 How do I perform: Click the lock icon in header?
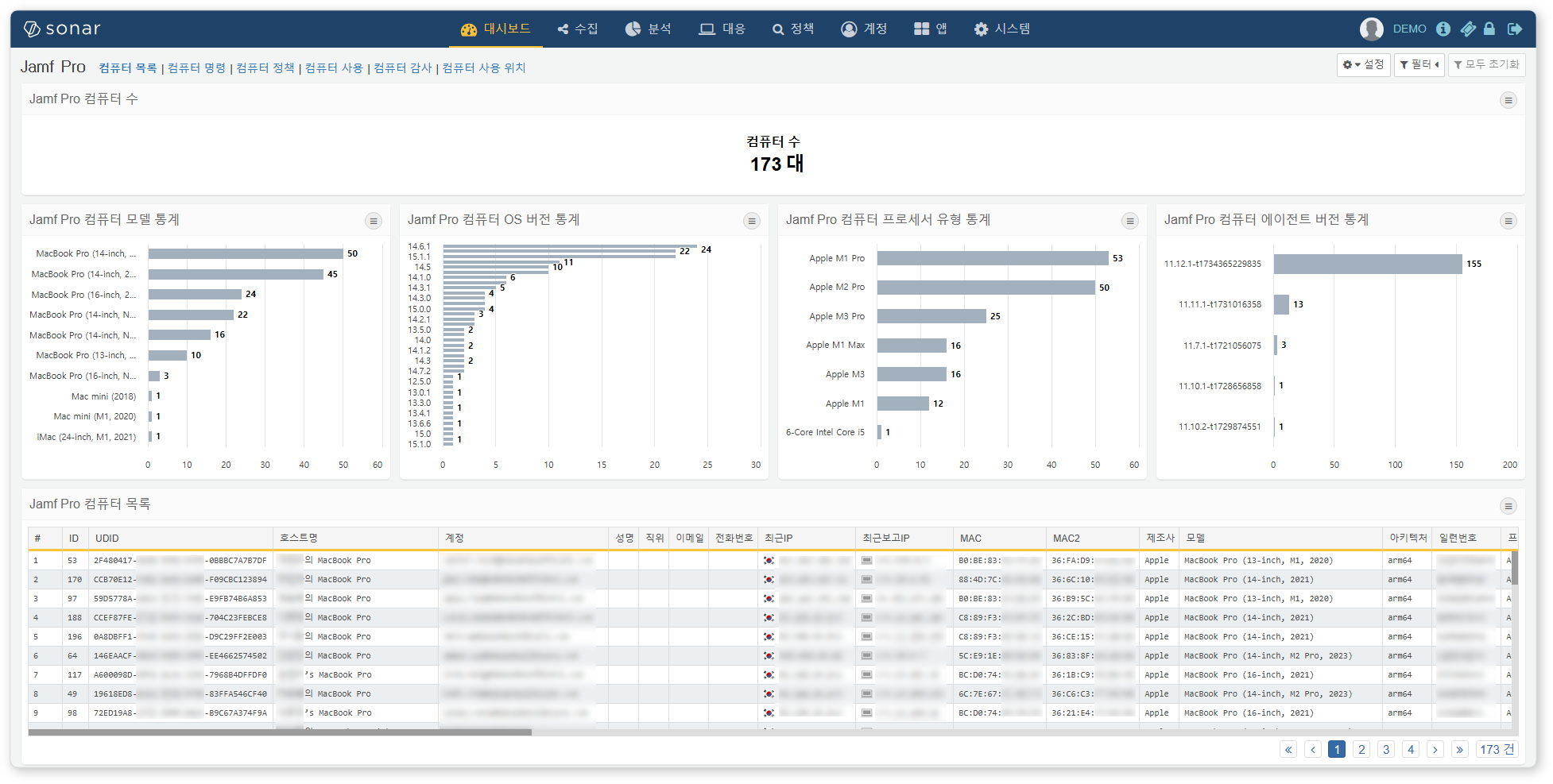1489,29
